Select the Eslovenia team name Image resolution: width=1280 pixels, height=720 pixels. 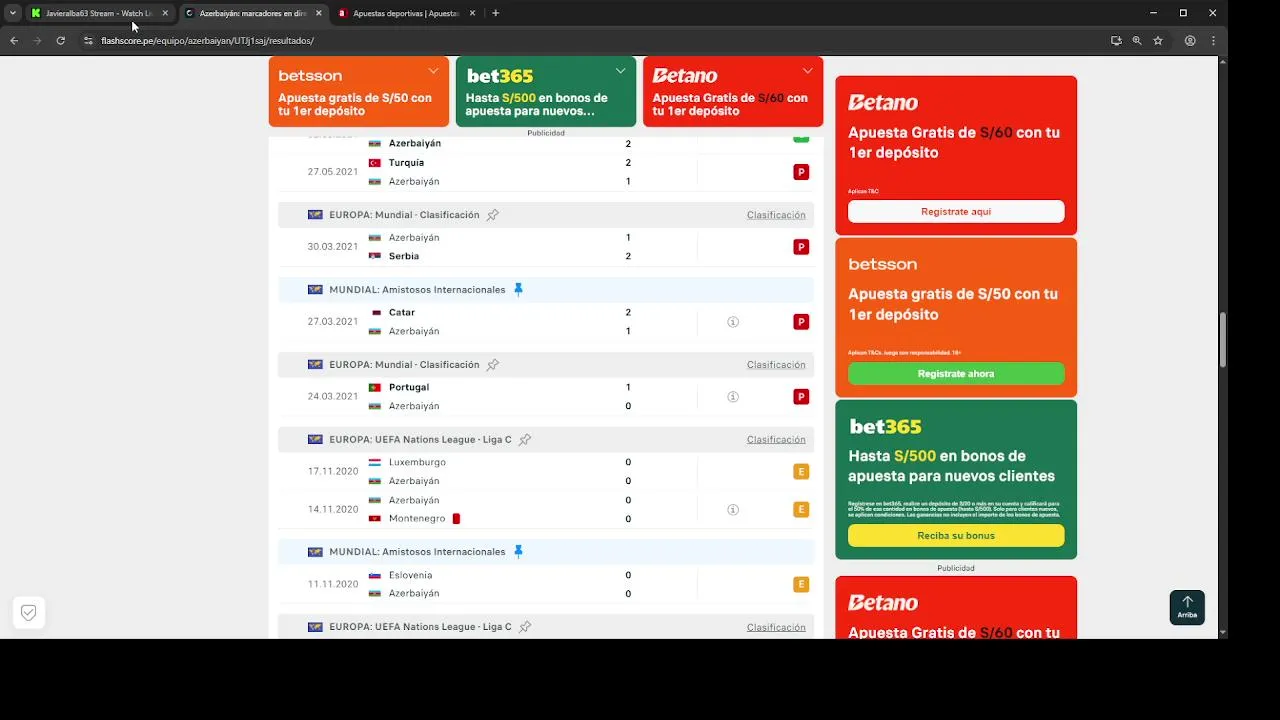click(410, 576)
